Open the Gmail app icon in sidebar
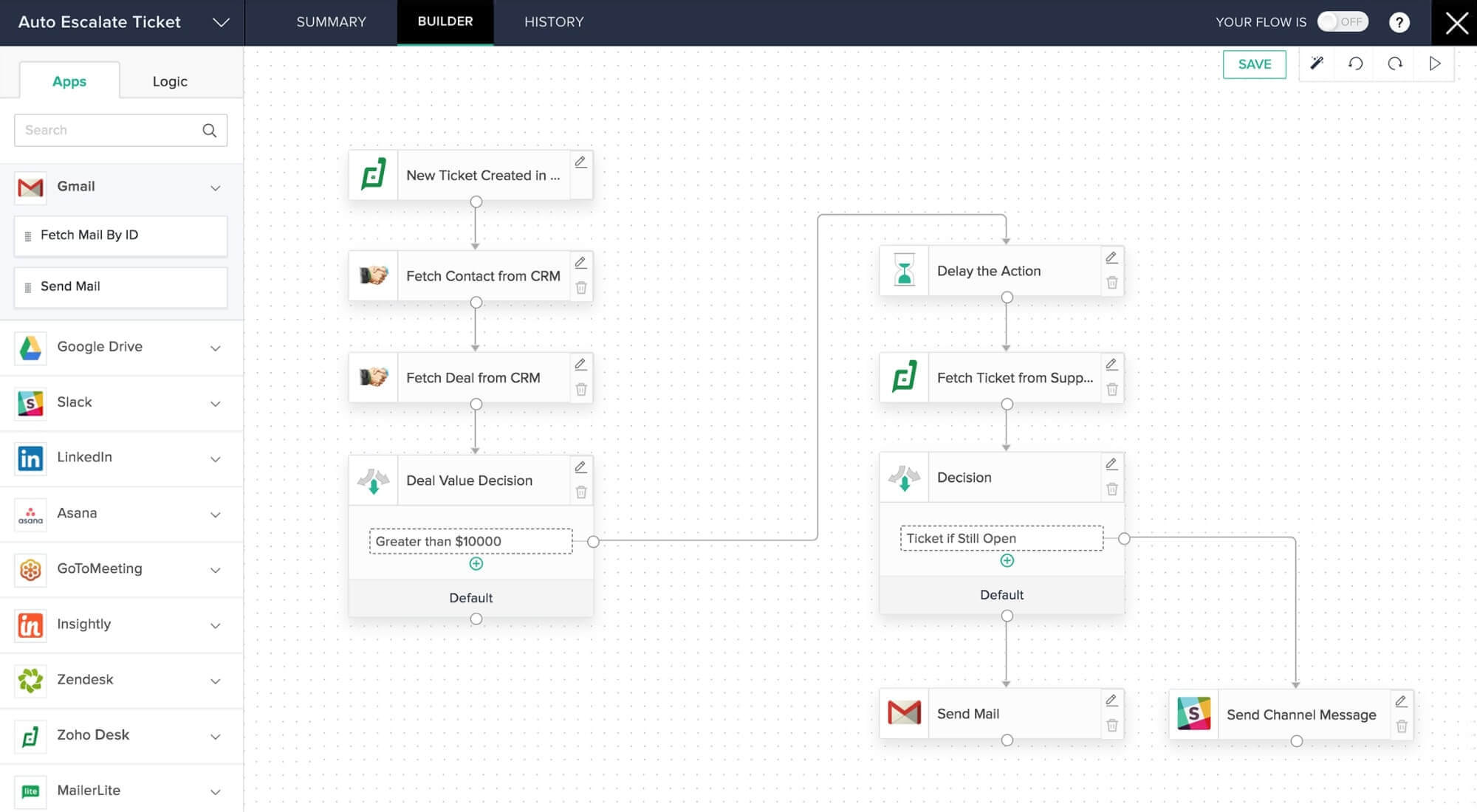This screenshot has height=812, width=1477. [x=30, y=187]
